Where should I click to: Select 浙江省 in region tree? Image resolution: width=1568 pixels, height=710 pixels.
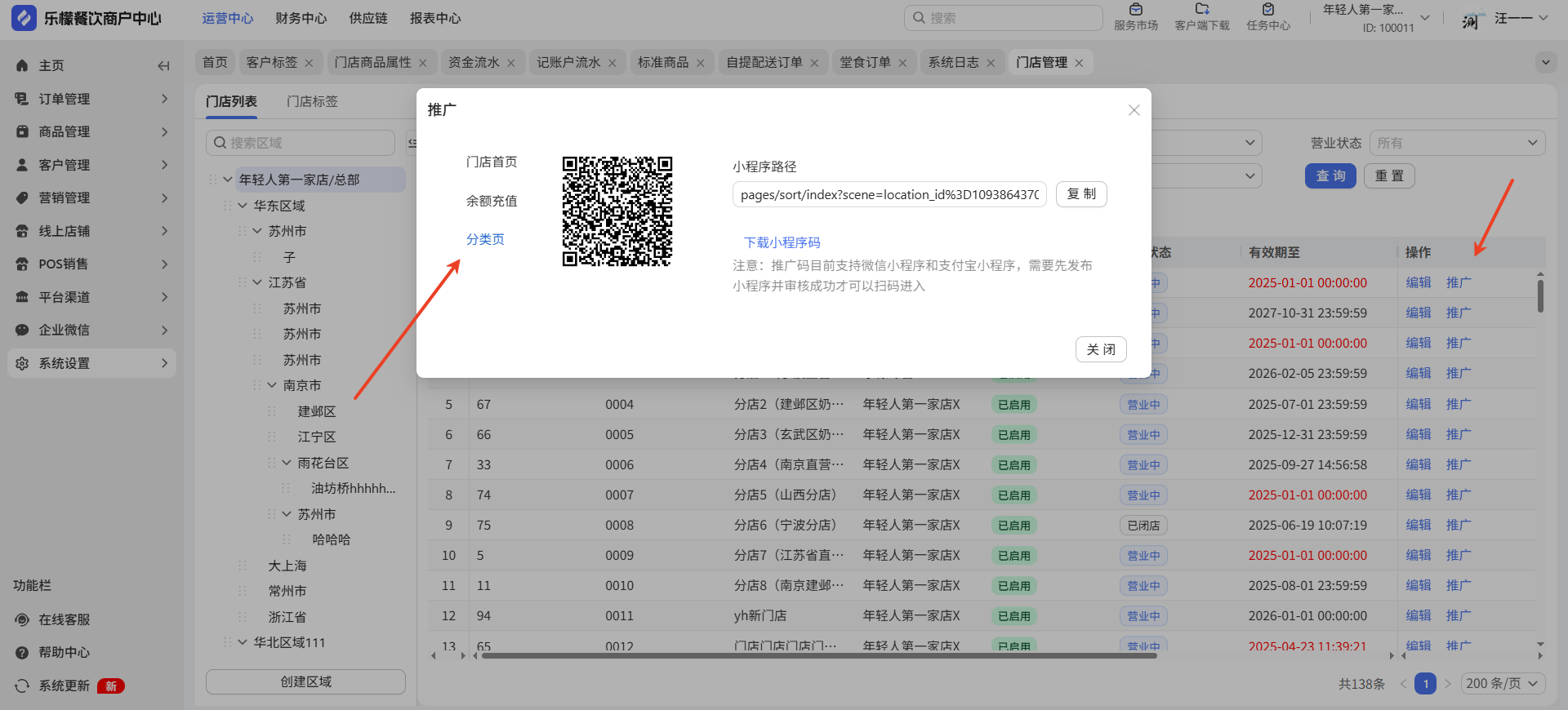(x=287, y=617)
